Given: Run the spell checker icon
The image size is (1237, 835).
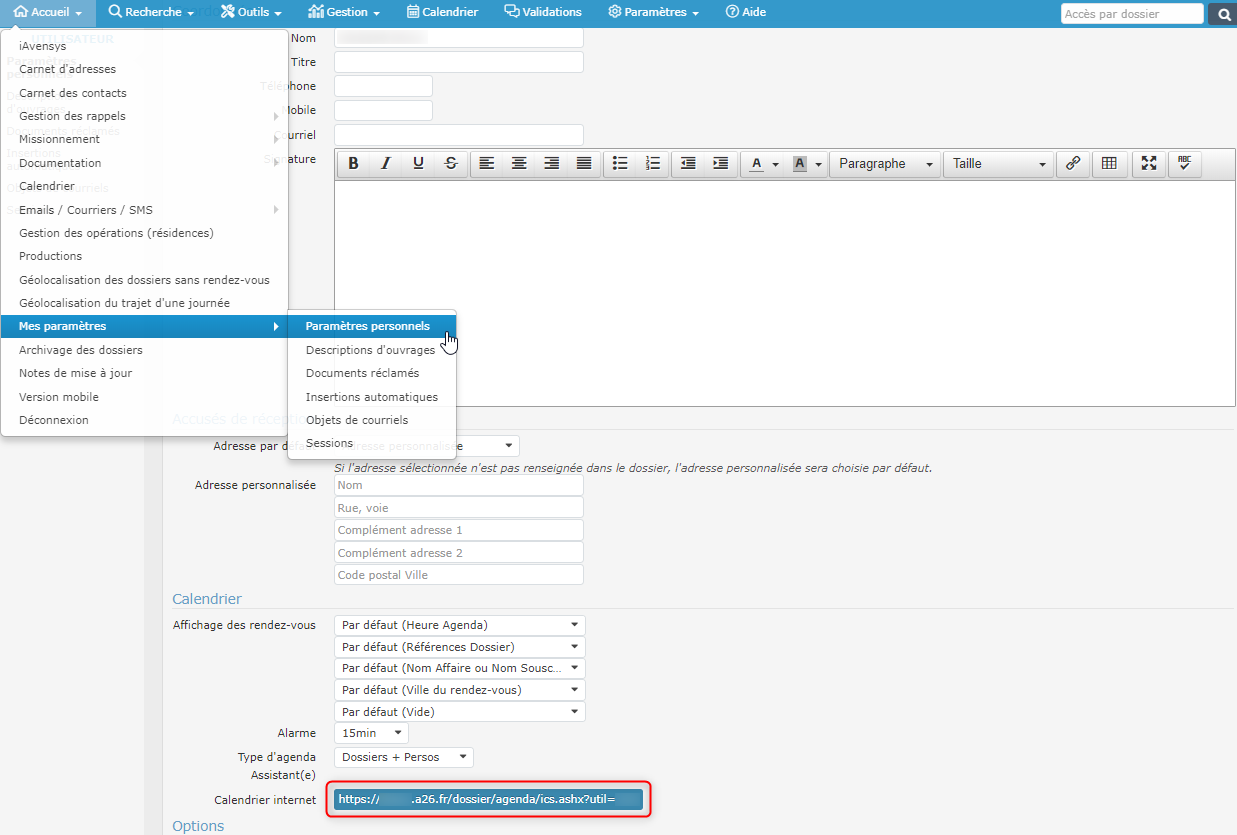Looking at the screenshot, I should tap(1184, 164).
